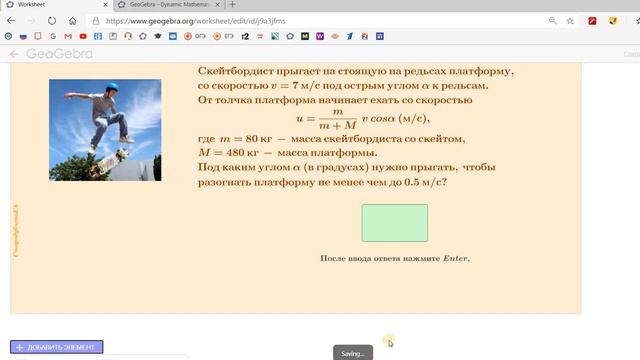The width and height of the screenshot is (640, 360).
Task: View site security lock info
Action: click(x=96, y=21)
